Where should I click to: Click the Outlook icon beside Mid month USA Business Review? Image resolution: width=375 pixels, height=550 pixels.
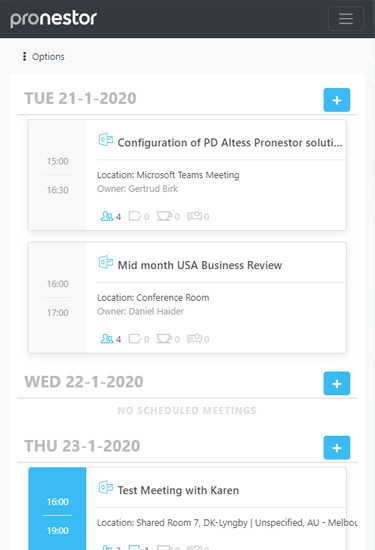(106, 262)
